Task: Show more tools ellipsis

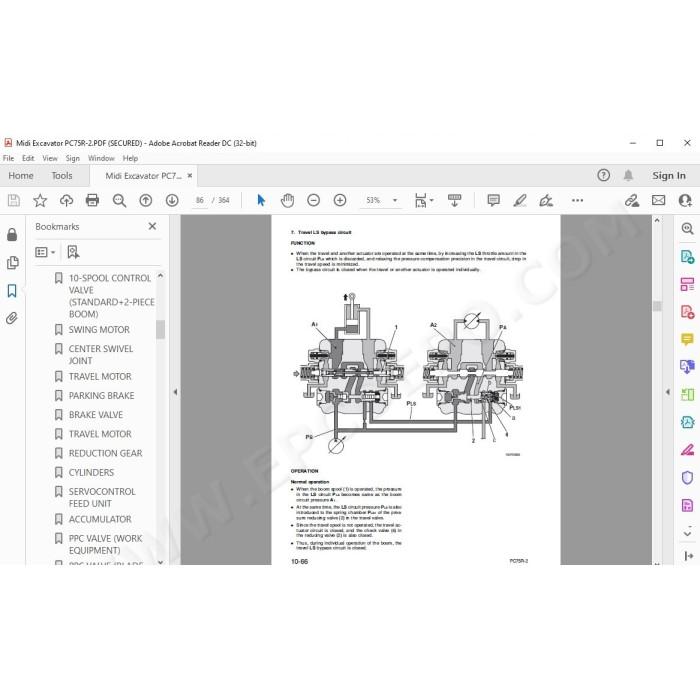Action: [577, 200]
